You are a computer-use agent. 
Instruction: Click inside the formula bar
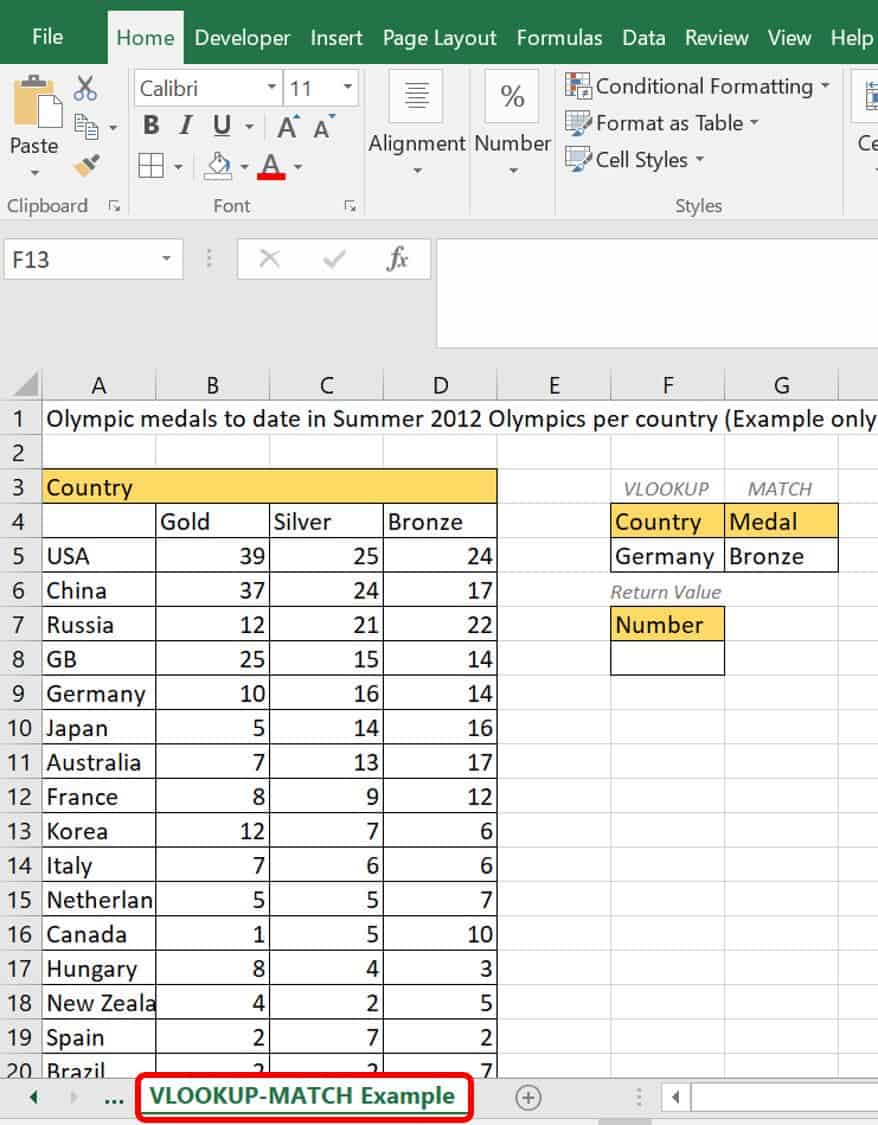pyautogui.click(x=656, y=293)
